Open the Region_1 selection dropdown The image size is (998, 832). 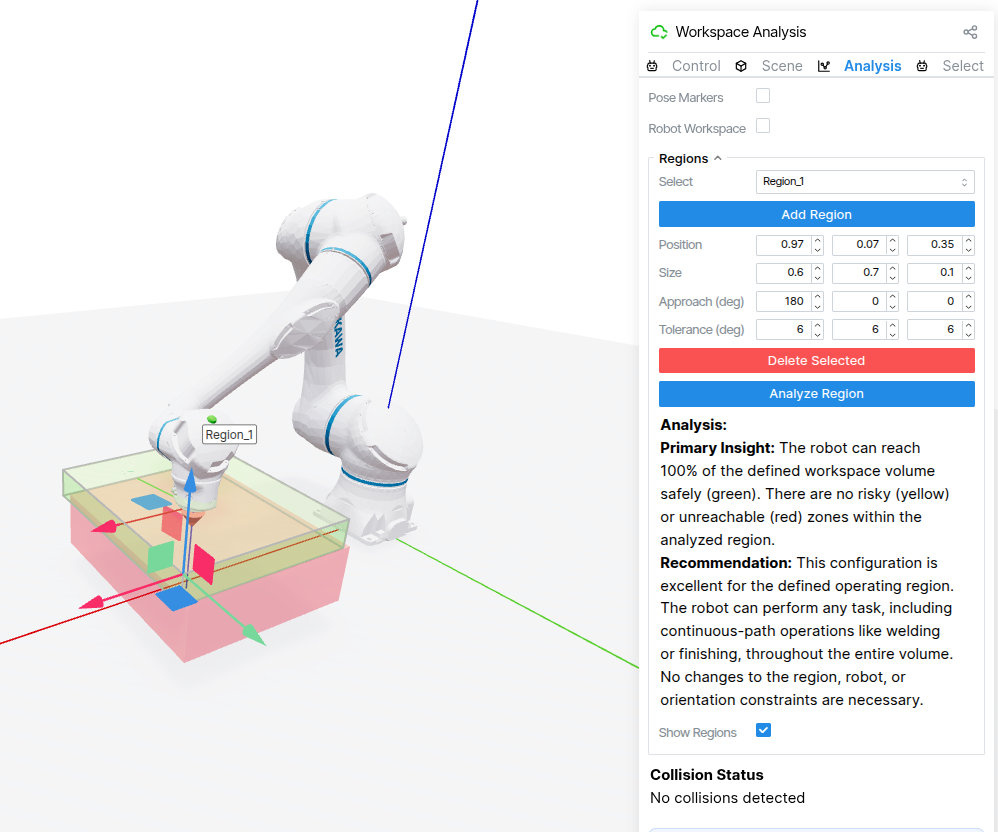[x=865, y=181]
